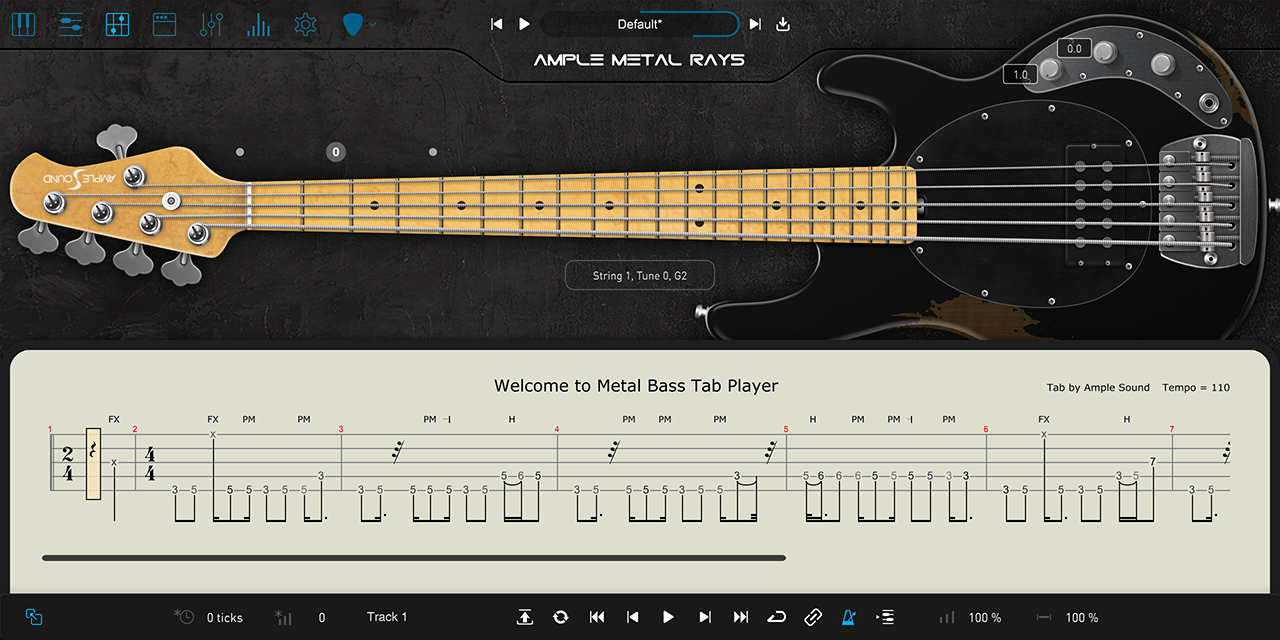Image resolution: width=1280 pixels, height=640 pixels.
Task: Click the velocity bars icon beside 0
Action: click(284, 618)
